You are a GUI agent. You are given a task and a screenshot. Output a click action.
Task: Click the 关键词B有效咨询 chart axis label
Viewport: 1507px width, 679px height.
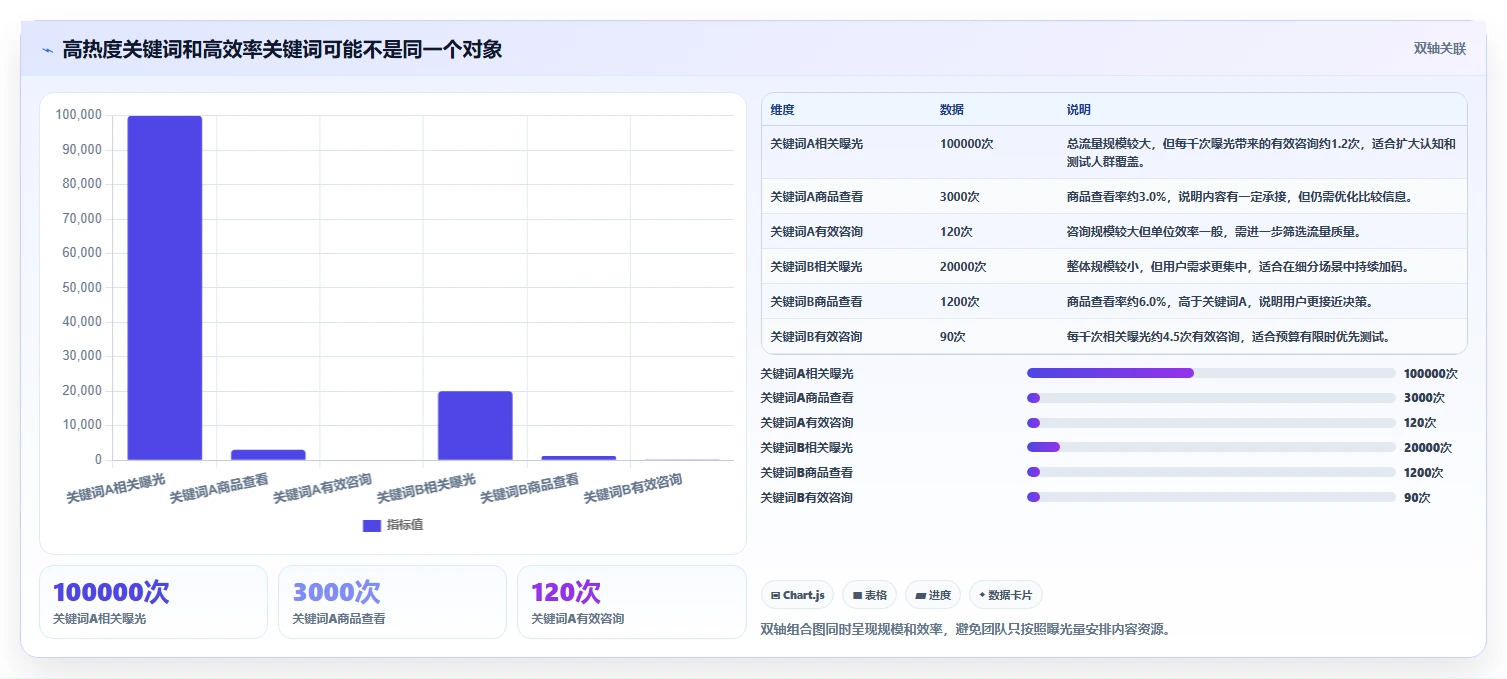(x=632, y=488)
